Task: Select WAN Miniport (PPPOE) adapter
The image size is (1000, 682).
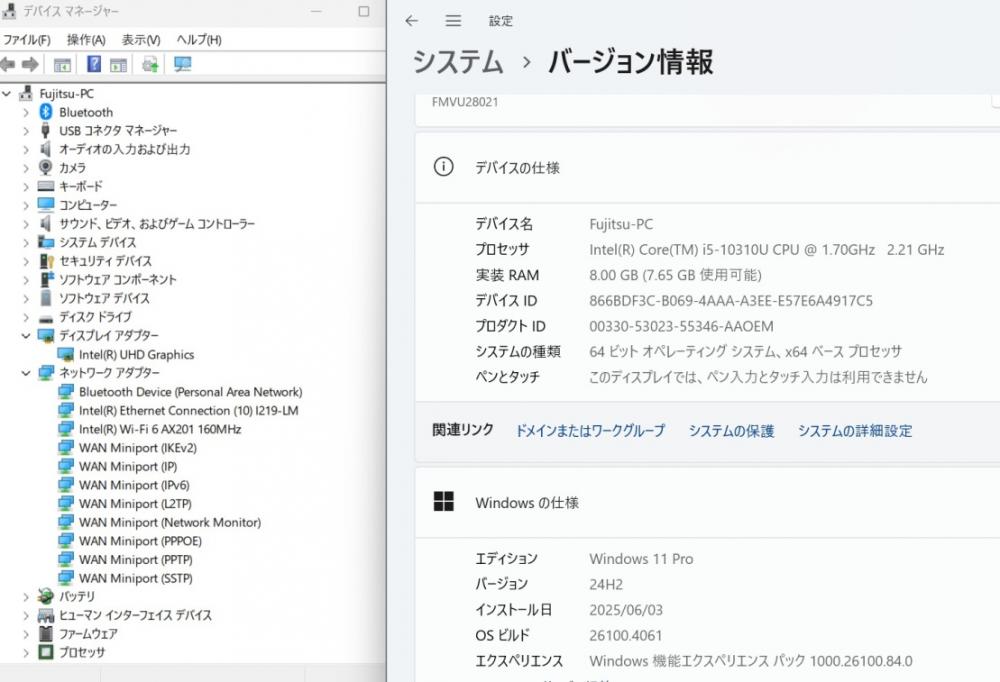Action: point(140,541)
